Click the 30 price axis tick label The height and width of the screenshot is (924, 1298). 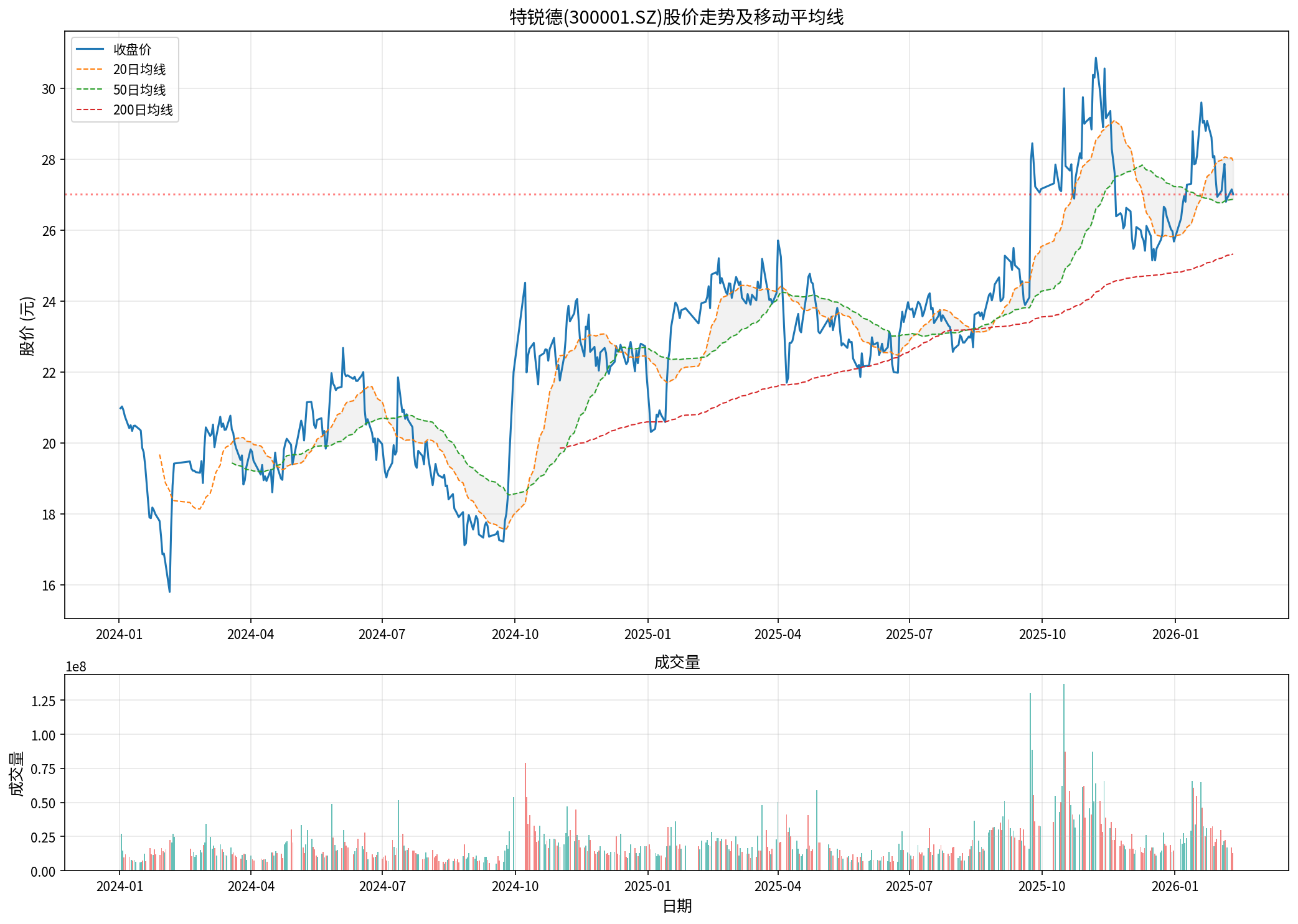point(49,90)
